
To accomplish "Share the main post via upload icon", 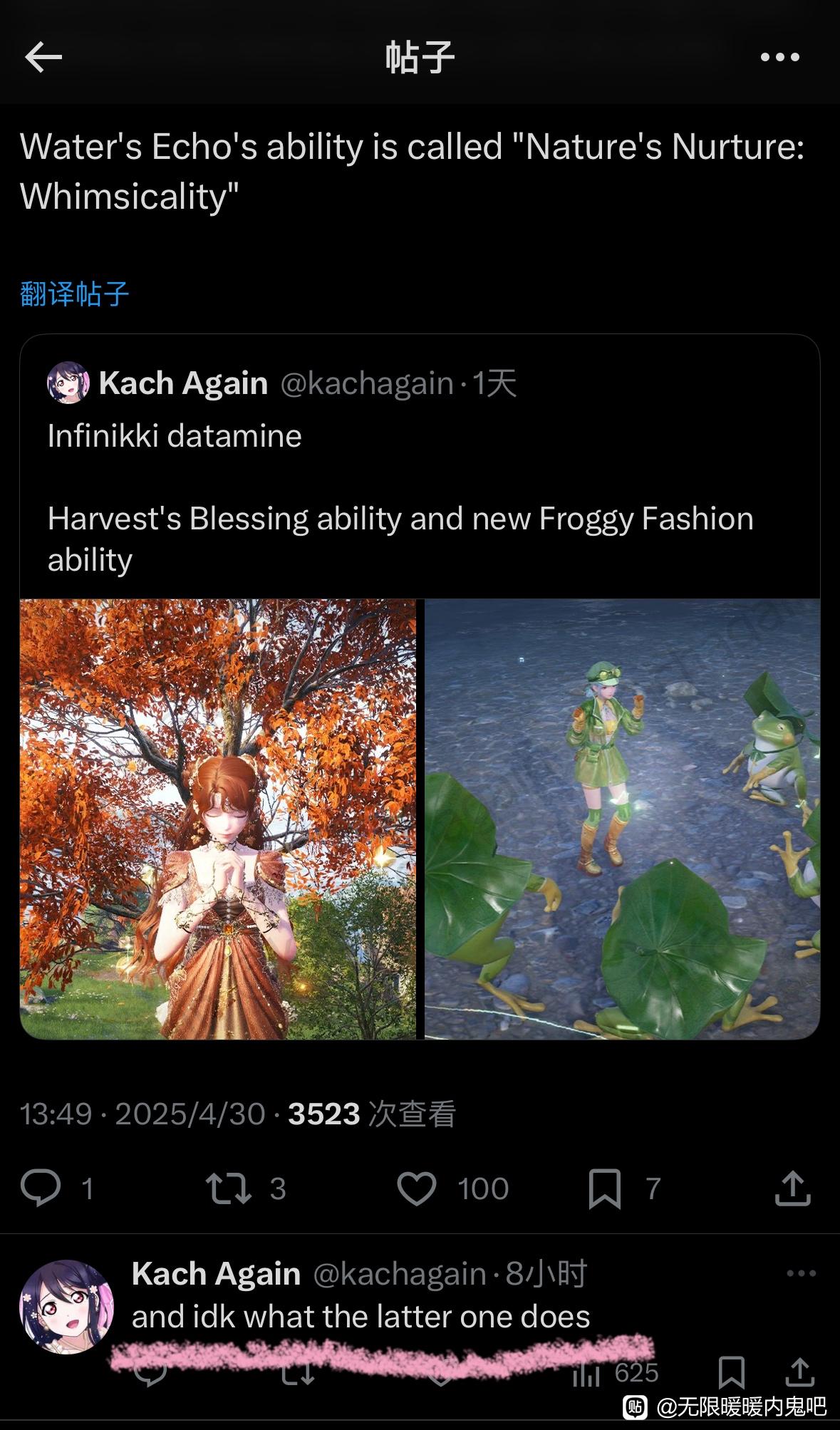I will (792, 1188).
